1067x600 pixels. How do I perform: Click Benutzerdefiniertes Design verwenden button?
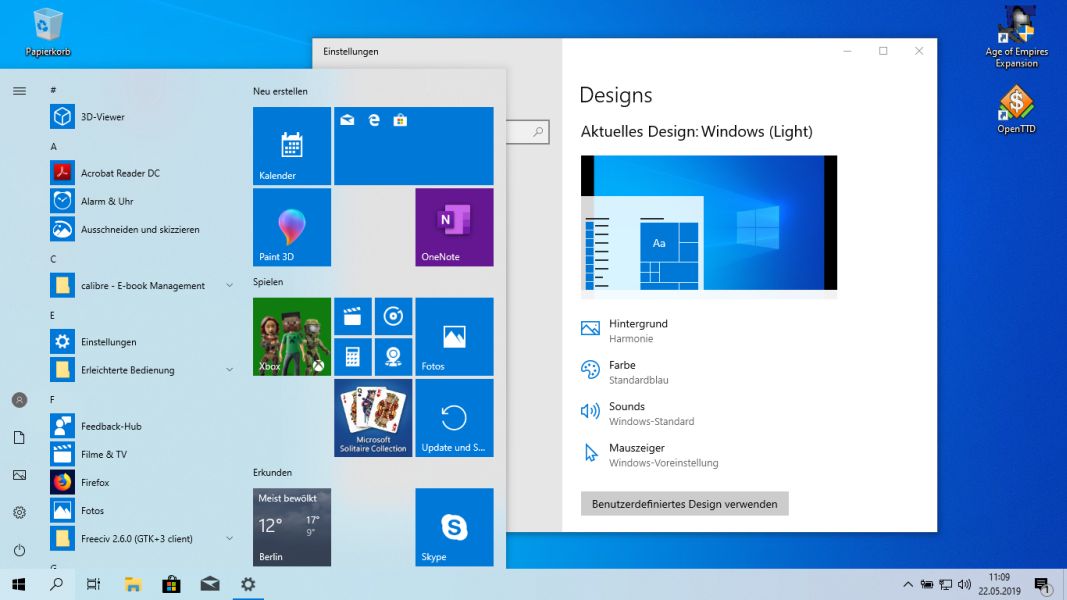pyautogui.click(x=685, y=504)
